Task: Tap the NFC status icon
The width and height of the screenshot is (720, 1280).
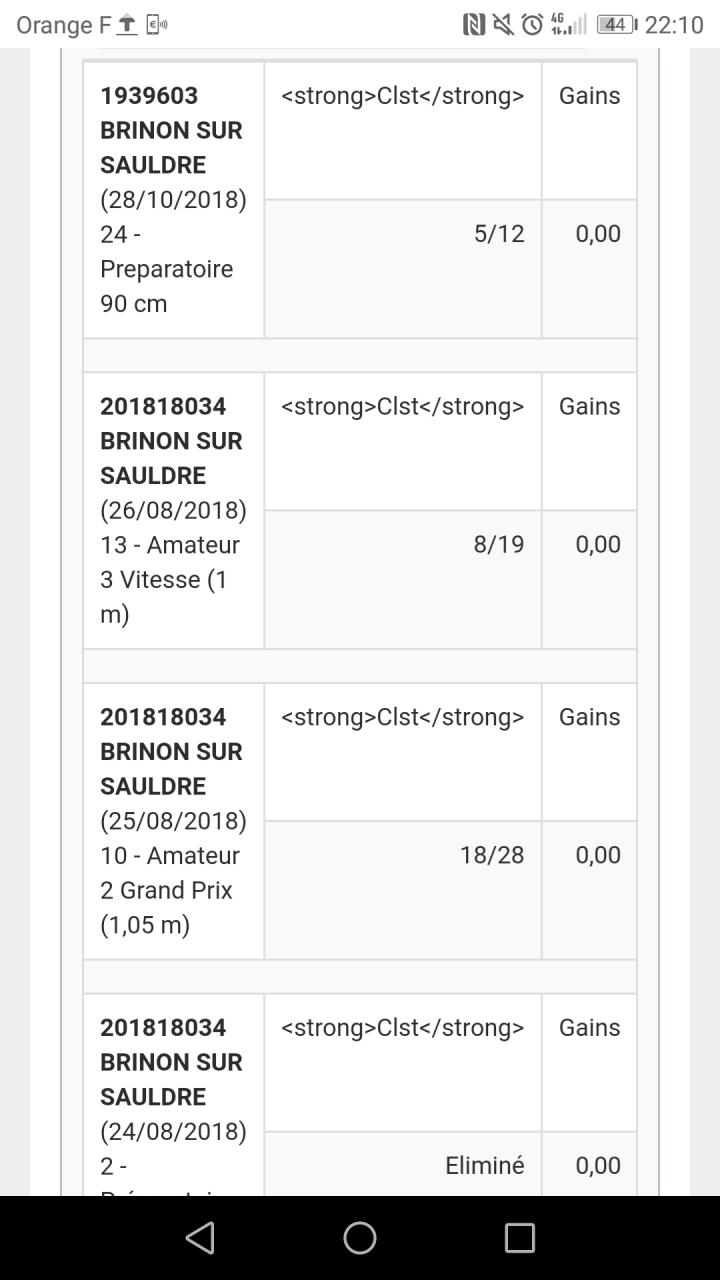Action: 474,25
